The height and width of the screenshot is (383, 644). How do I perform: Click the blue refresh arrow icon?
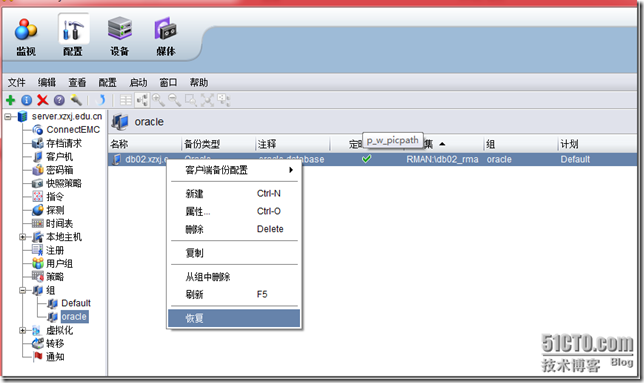point(101,100)
